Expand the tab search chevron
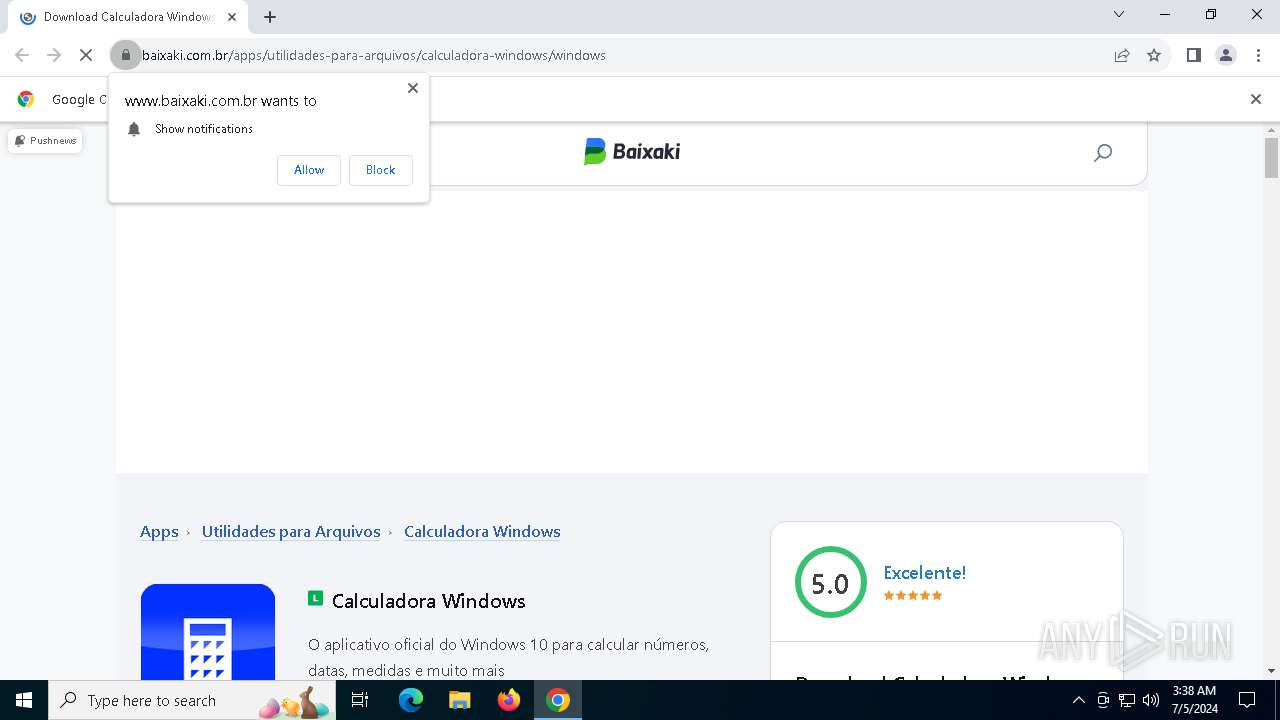 [x=1119, y=14]
